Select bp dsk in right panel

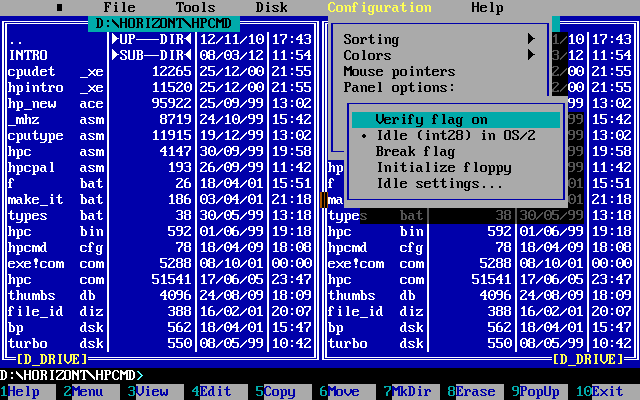(480, 328)
